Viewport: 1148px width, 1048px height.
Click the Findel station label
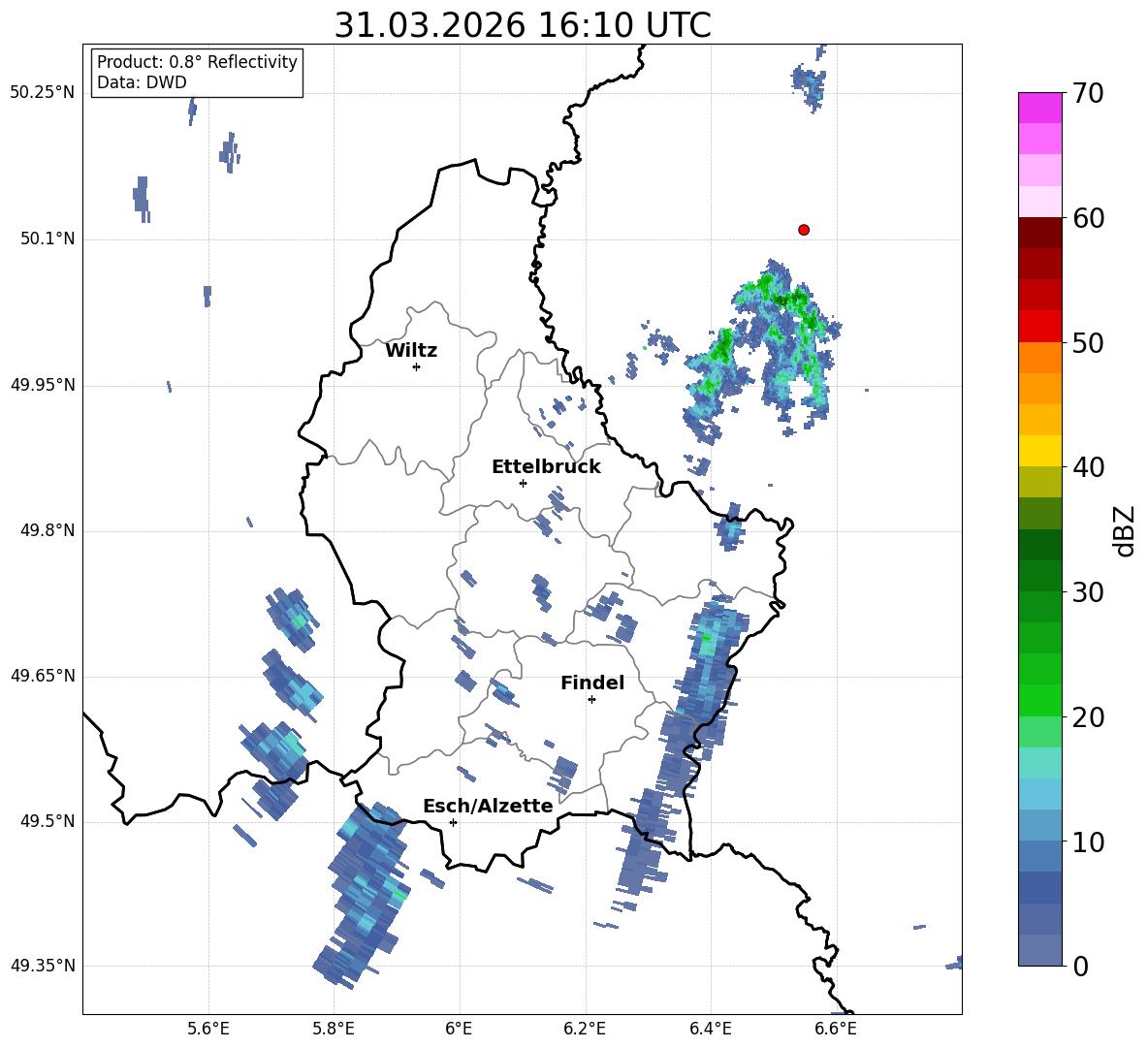(x=592, y=683)
